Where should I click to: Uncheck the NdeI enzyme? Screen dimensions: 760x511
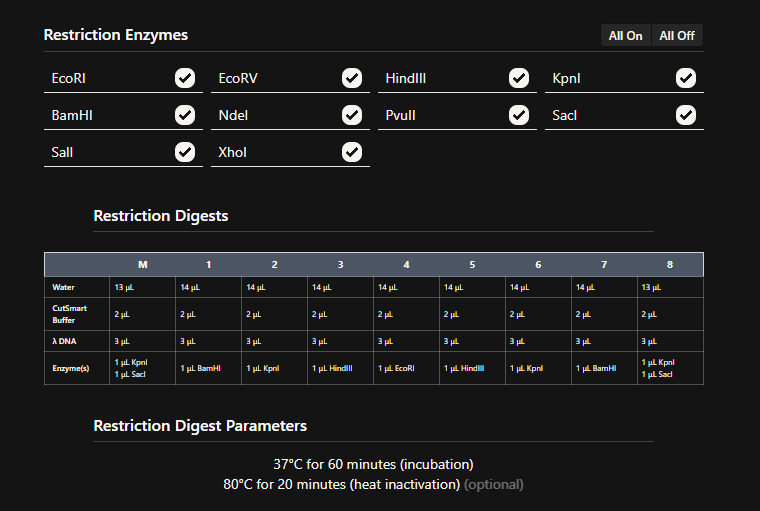tap(352, 115)
